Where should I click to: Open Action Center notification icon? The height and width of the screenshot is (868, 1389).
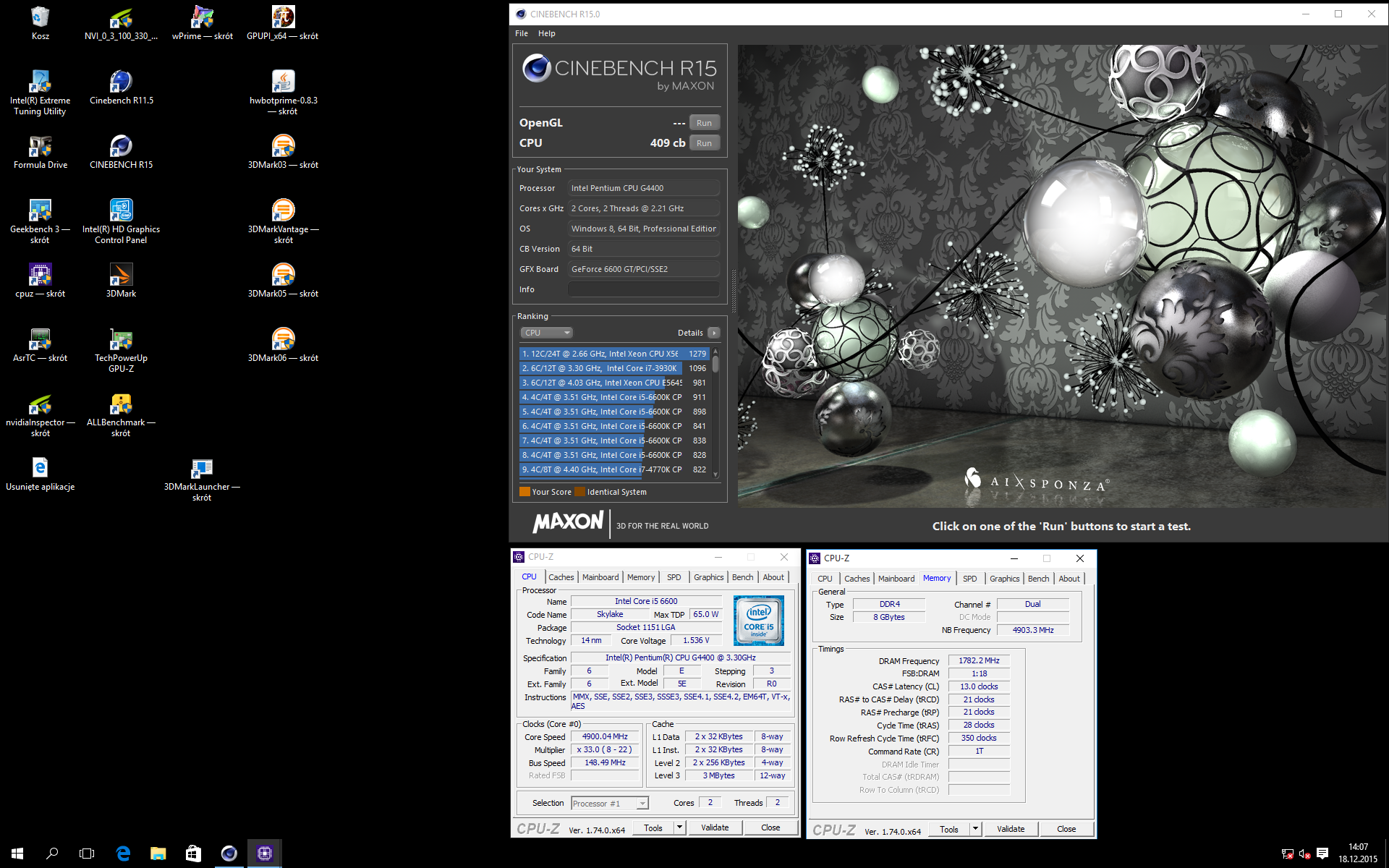pos(1322,854)
